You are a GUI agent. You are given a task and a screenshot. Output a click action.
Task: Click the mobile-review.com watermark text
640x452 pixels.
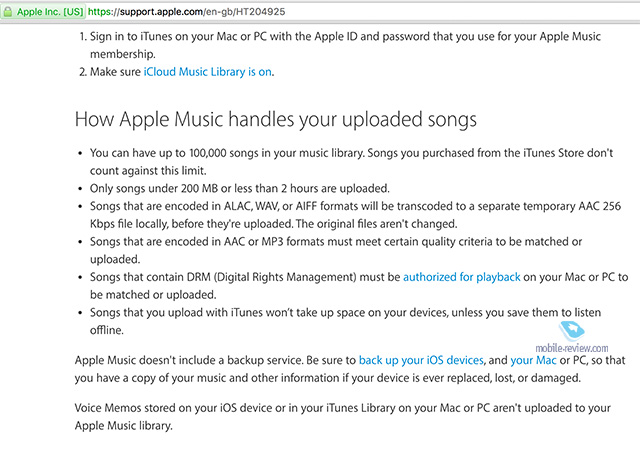click(x=571, y=348)
